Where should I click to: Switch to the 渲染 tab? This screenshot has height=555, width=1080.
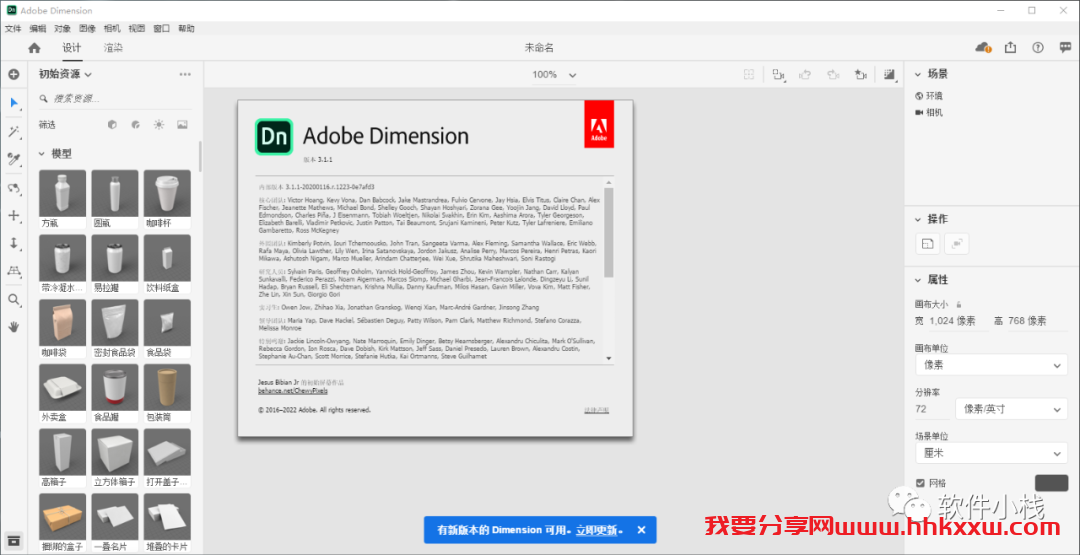pyautogui.click(x=113, y=48)
